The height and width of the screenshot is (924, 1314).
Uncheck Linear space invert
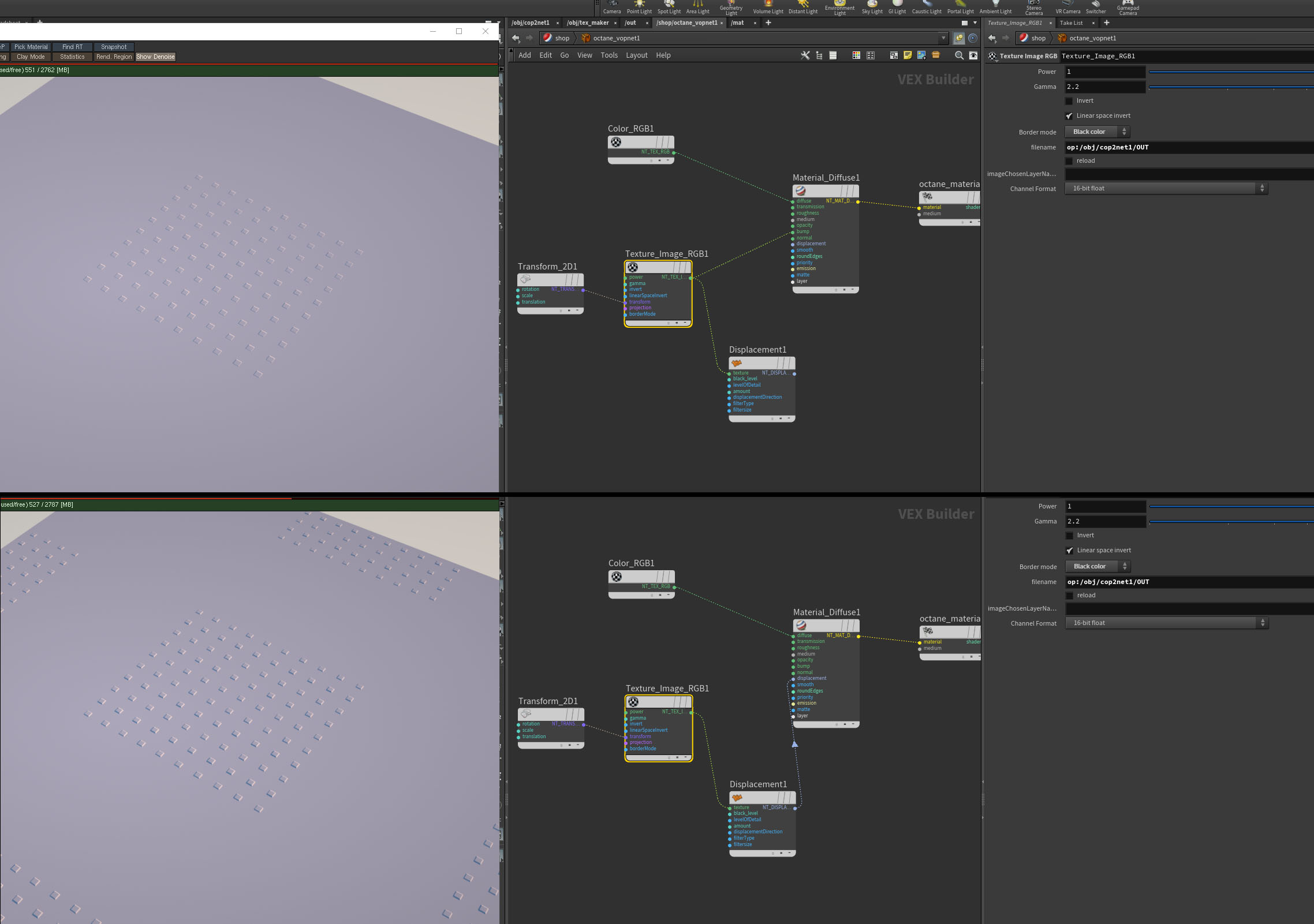click(x=1069, y=116)
